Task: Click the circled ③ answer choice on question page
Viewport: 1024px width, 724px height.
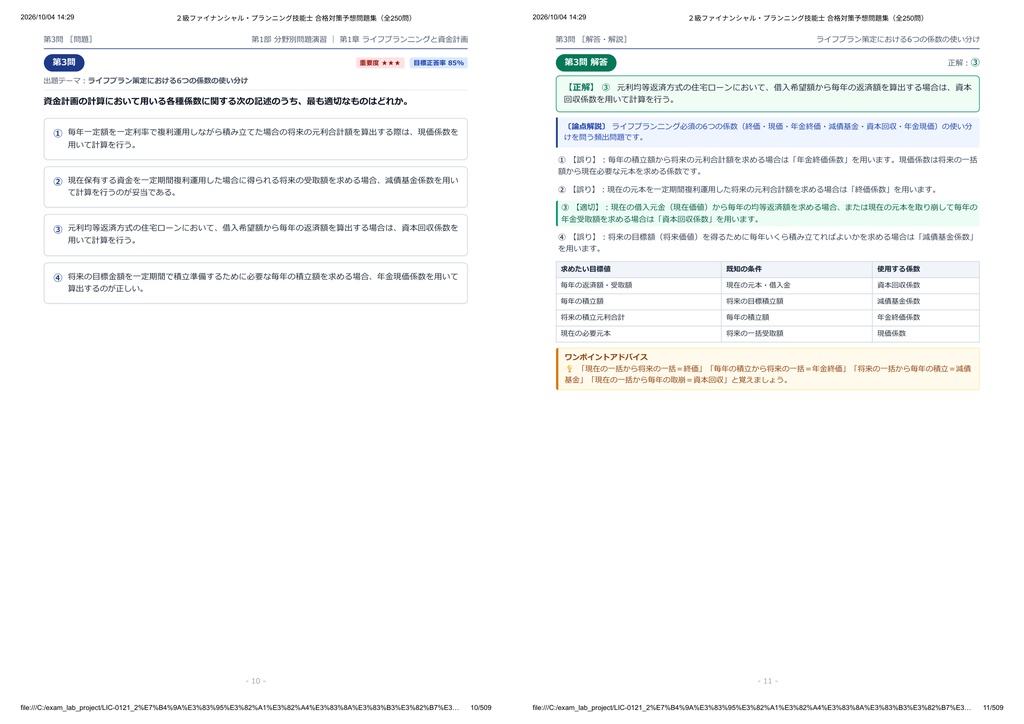Action: coord(255,234)
